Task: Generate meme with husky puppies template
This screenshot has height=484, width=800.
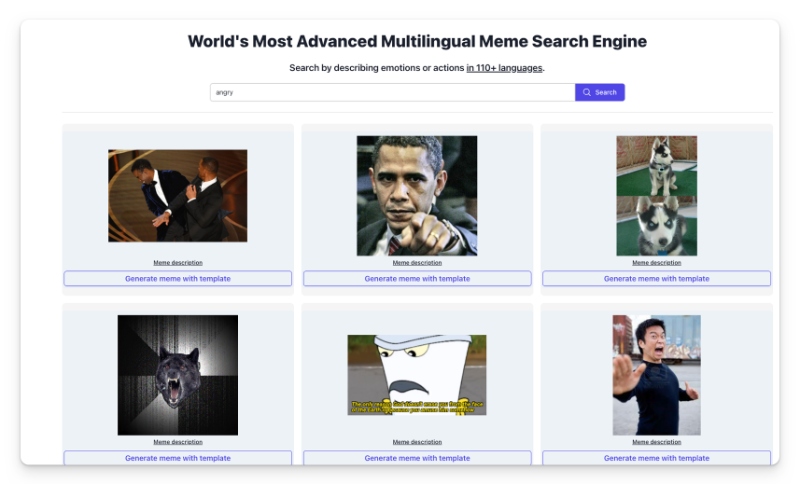Action: 657,278
